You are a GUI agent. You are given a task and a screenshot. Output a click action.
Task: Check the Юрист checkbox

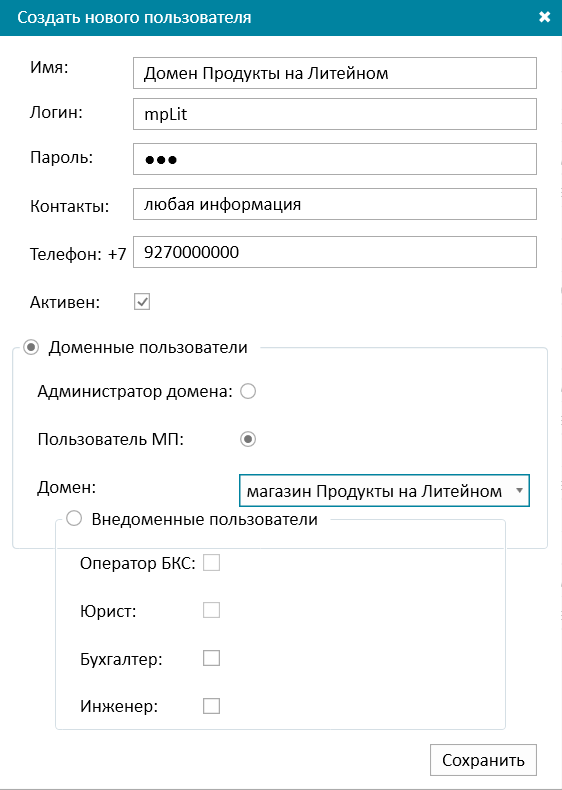pyautogui.click(x=211, y=610)
